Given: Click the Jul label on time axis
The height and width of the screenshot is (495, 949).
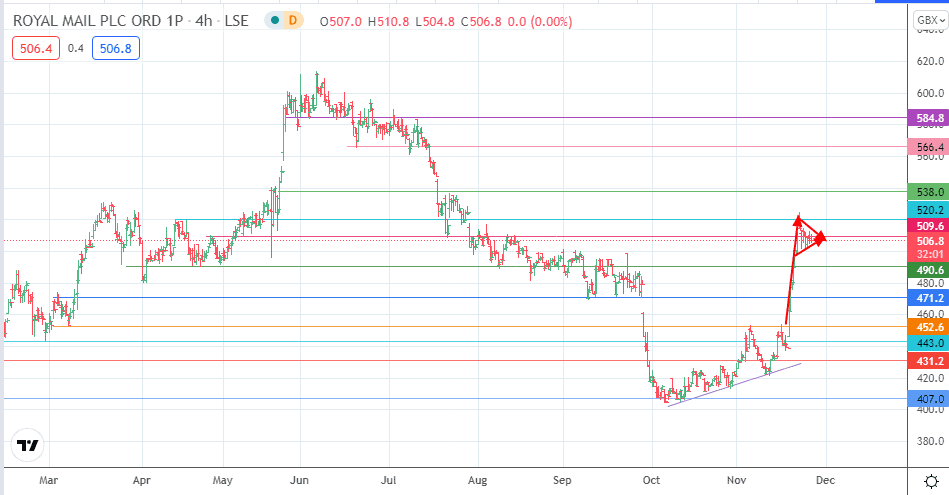Looking at the screenshot, I should [x=388, y=480].
